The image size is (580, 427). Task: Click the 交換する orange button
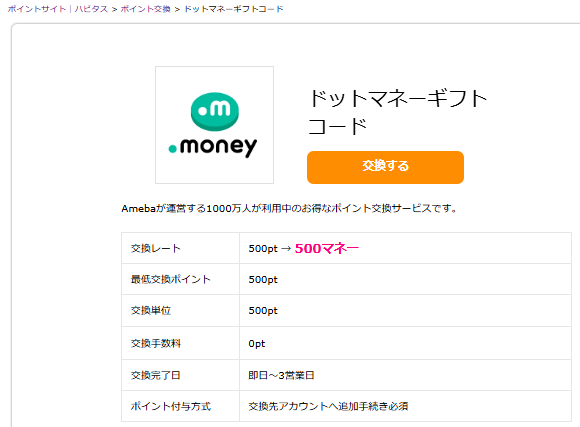[x=385, y=167]
